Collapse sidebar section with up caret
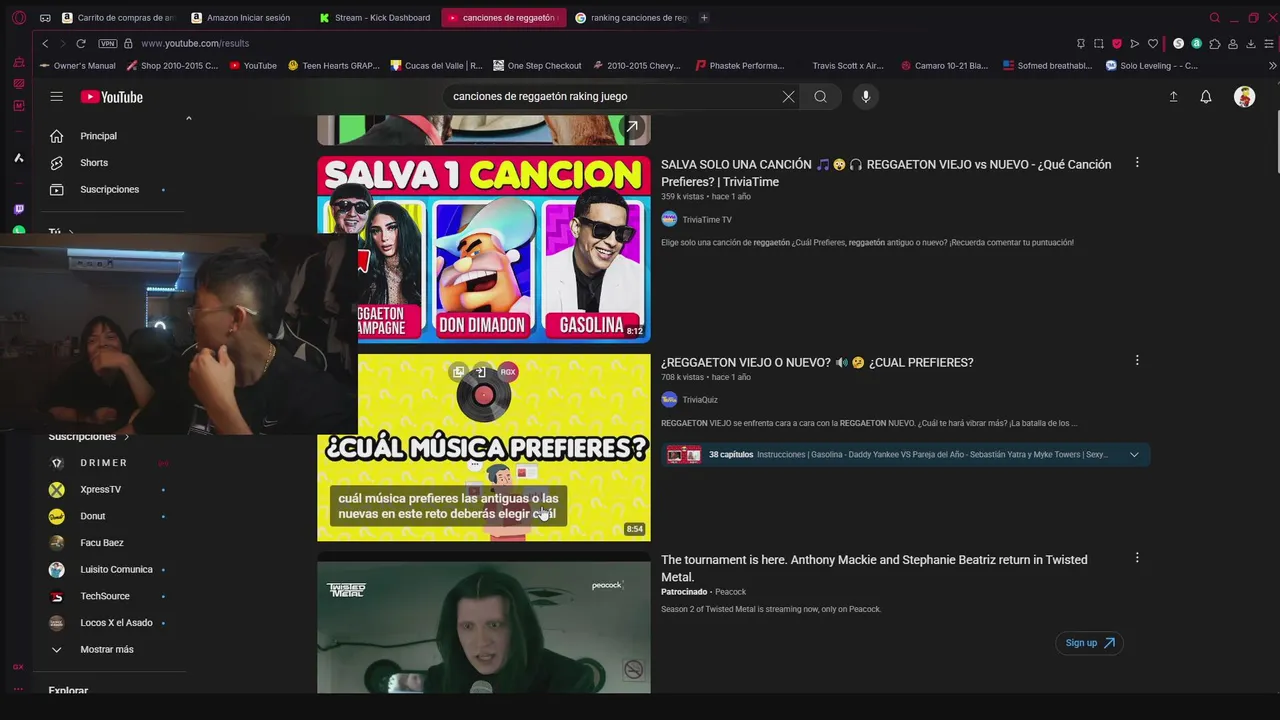Image resolution: width=1280 pixels, height=720 pixels. pyautogui.click(x=188, y=119)
